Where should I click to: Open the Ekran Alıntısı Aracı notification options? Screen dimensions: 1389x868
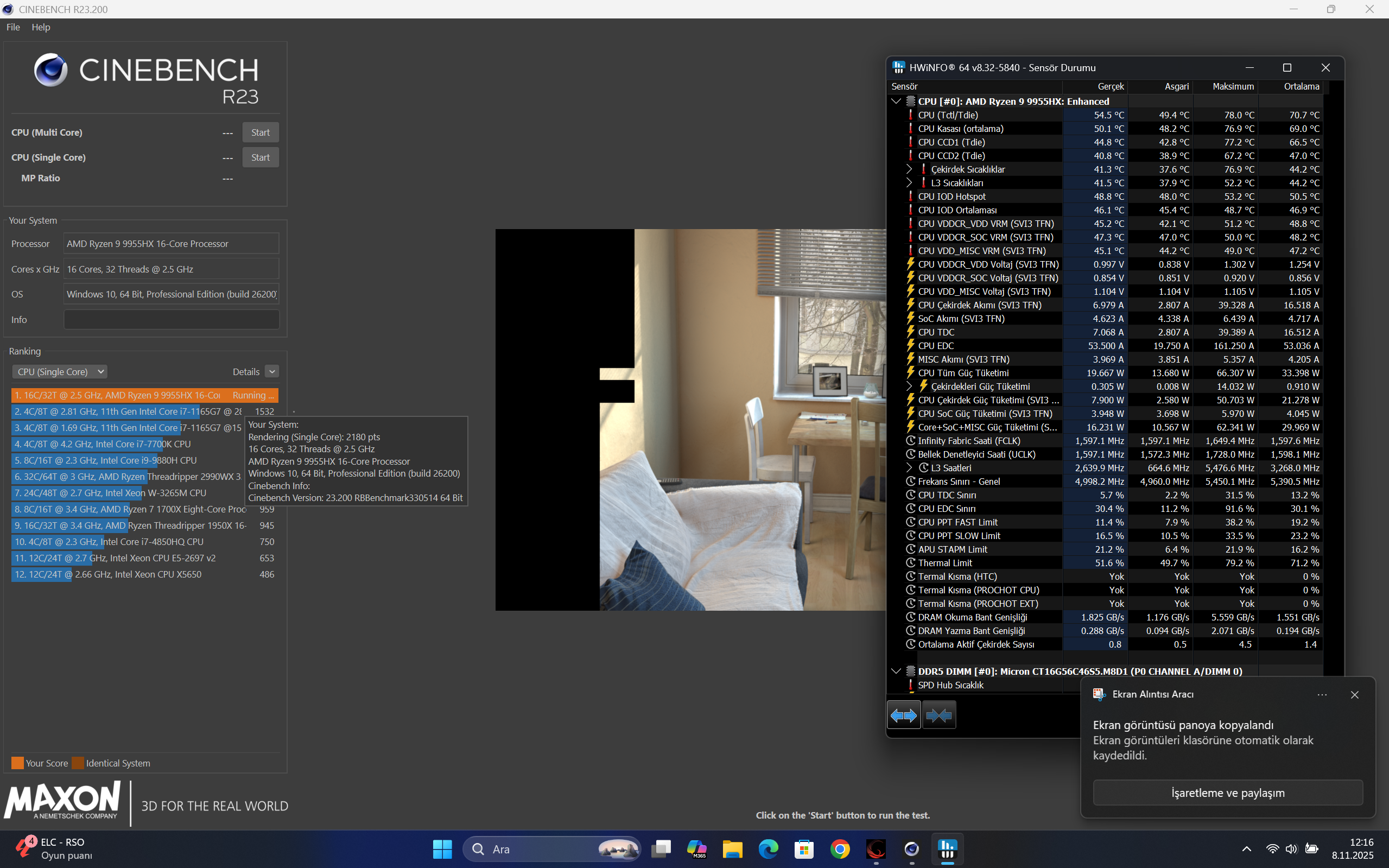(x=1322, y=695)
